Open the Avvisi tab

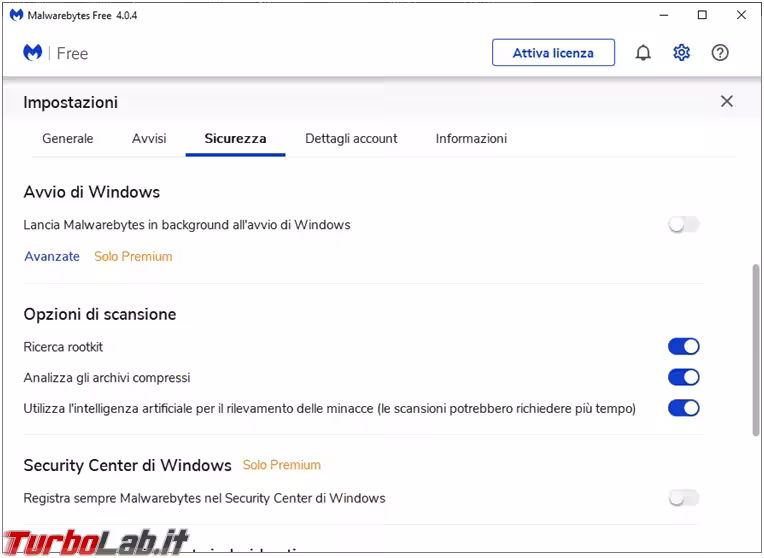149,139
